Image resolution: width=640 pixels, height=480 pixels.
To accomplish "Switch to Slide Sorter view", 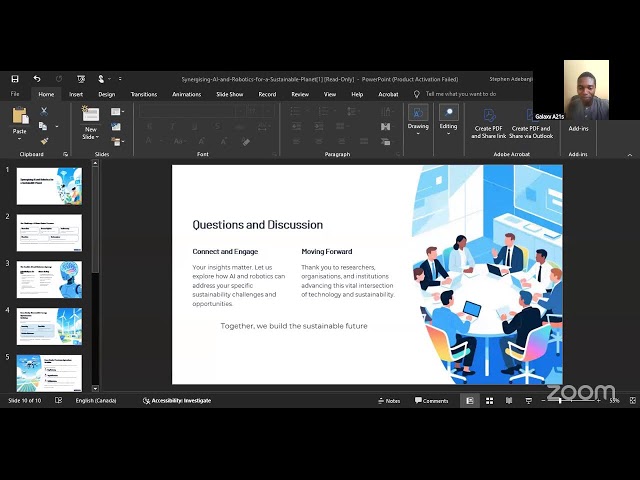I will point(489,401).
